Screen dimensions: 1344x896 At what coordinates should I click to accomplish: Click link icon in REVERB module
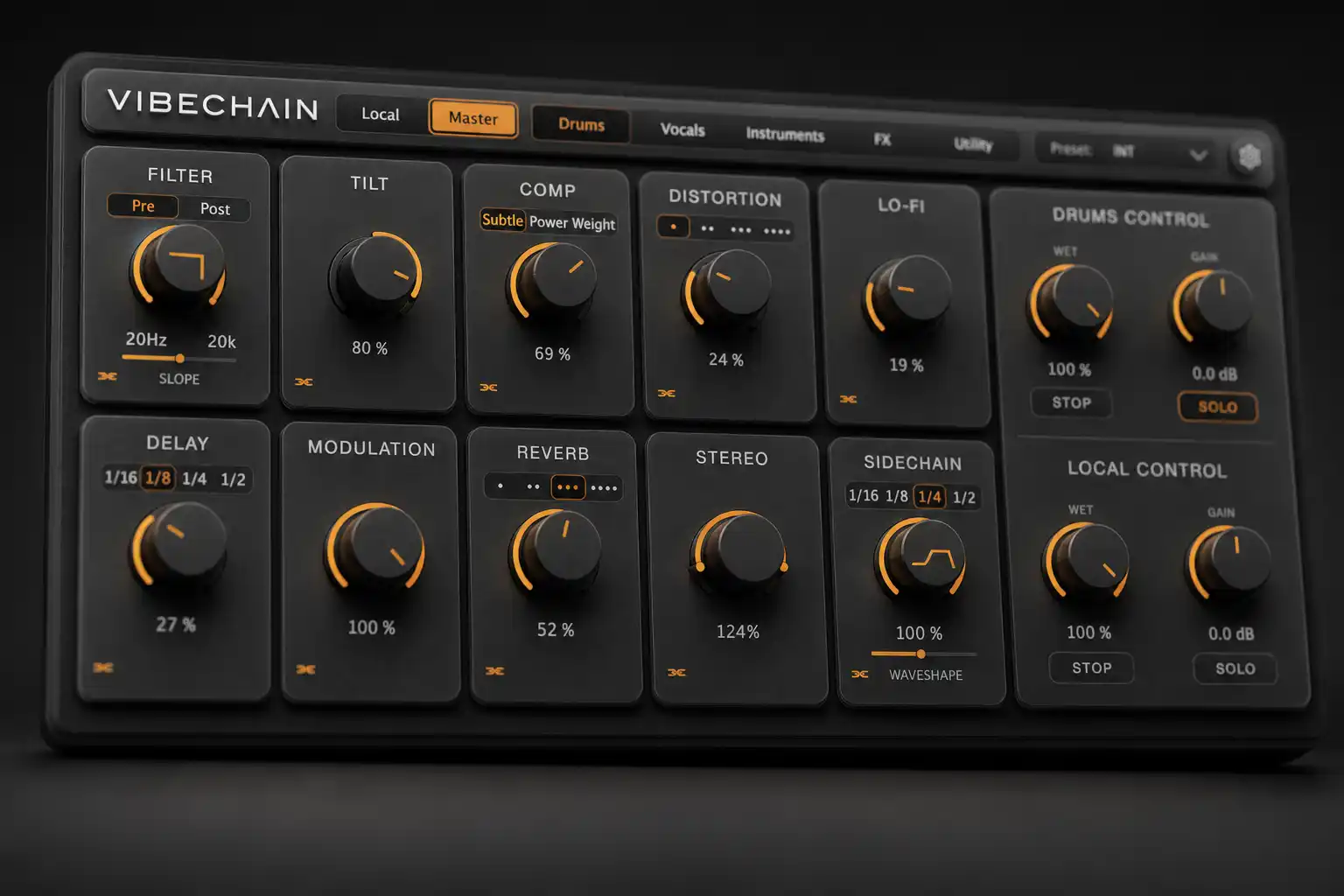point(494,671)
